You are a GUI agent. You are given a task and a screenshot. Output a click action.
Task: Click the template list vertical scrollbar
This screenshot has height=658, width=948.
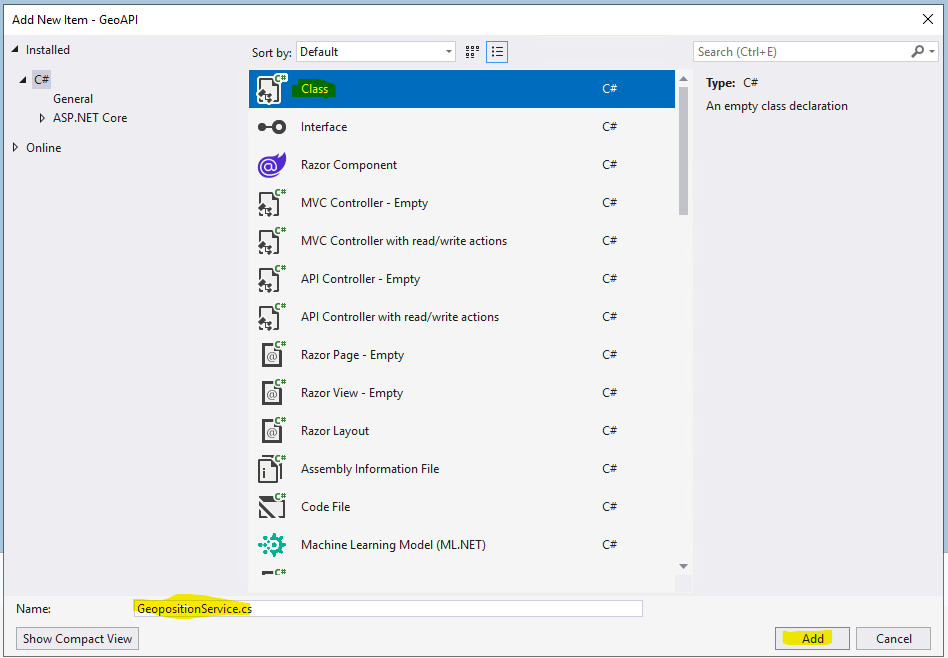point(683,150)
